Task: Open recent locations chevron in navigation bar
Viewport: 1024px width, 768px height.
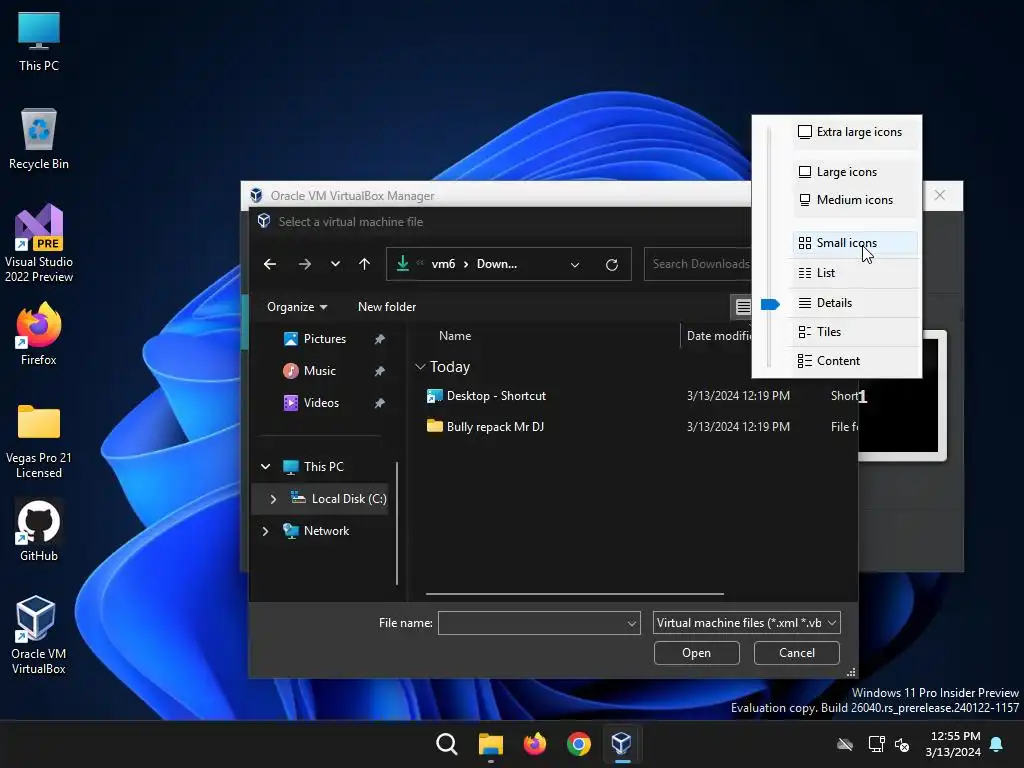Action: (x=335, y=264)
